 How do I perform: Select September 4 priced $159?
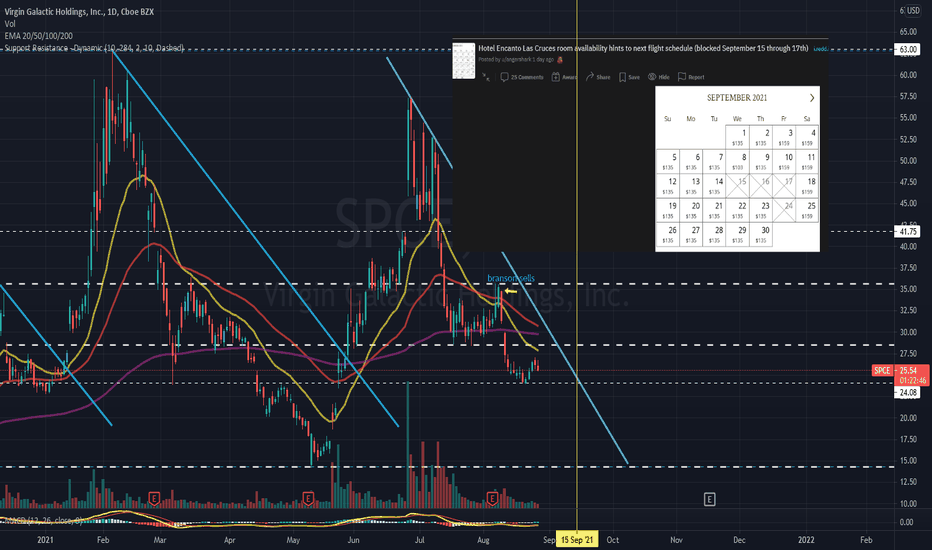[x=807, y=137]
